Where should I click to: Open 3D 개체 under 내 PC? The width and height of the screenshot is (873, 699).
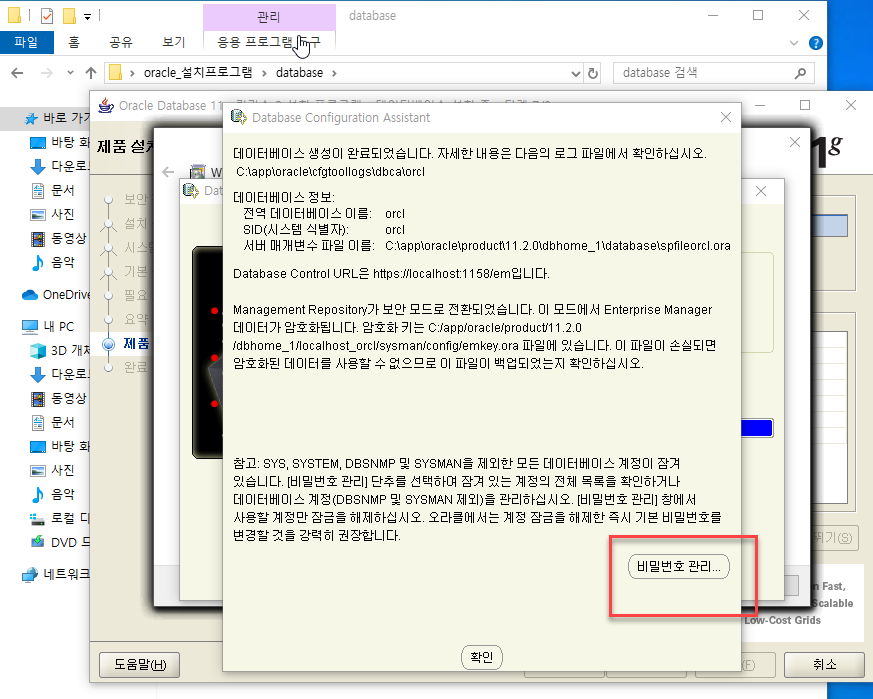(x=60, y=350)
